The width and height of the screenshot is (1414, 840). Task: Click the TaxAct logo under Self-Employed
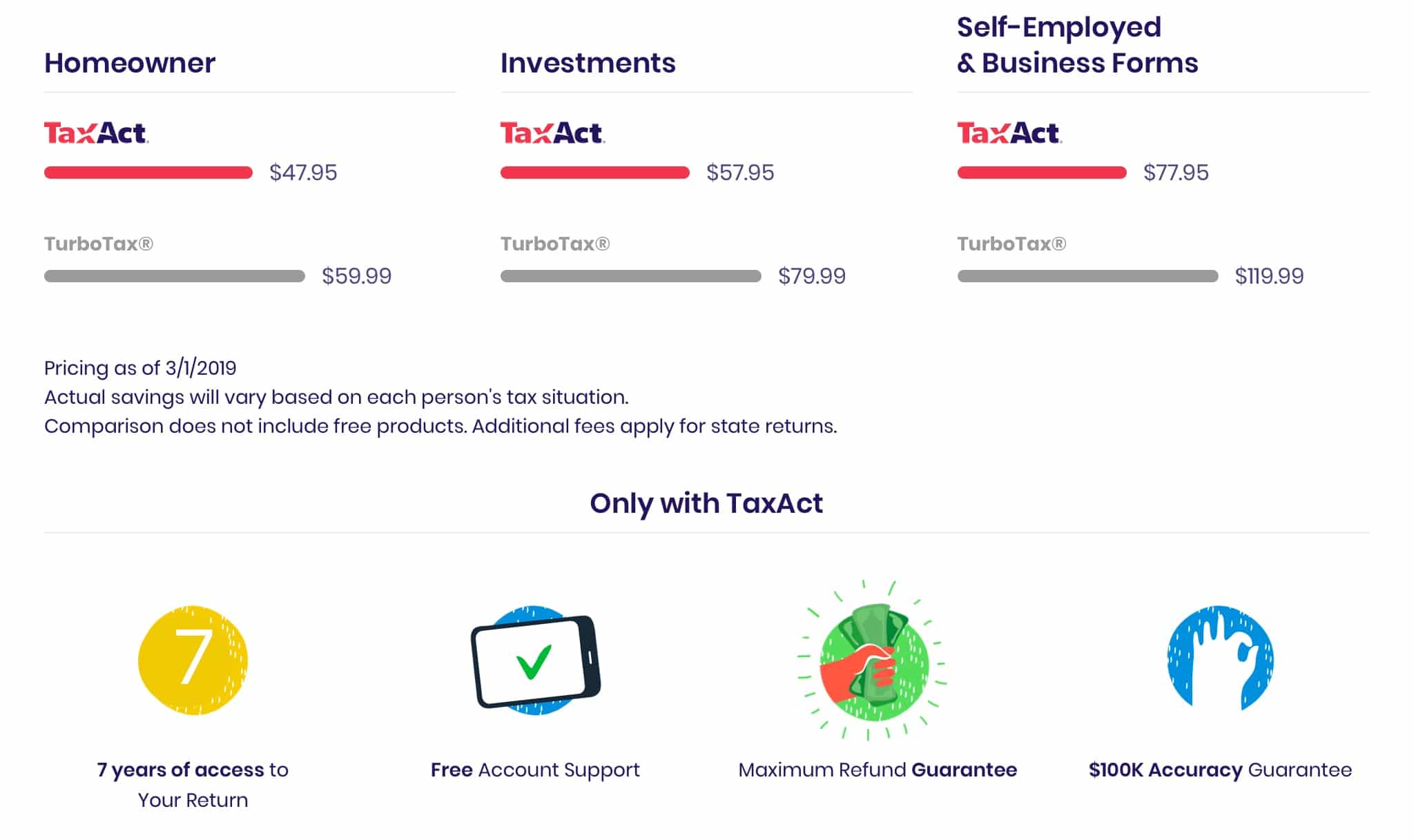(1009, 133)
